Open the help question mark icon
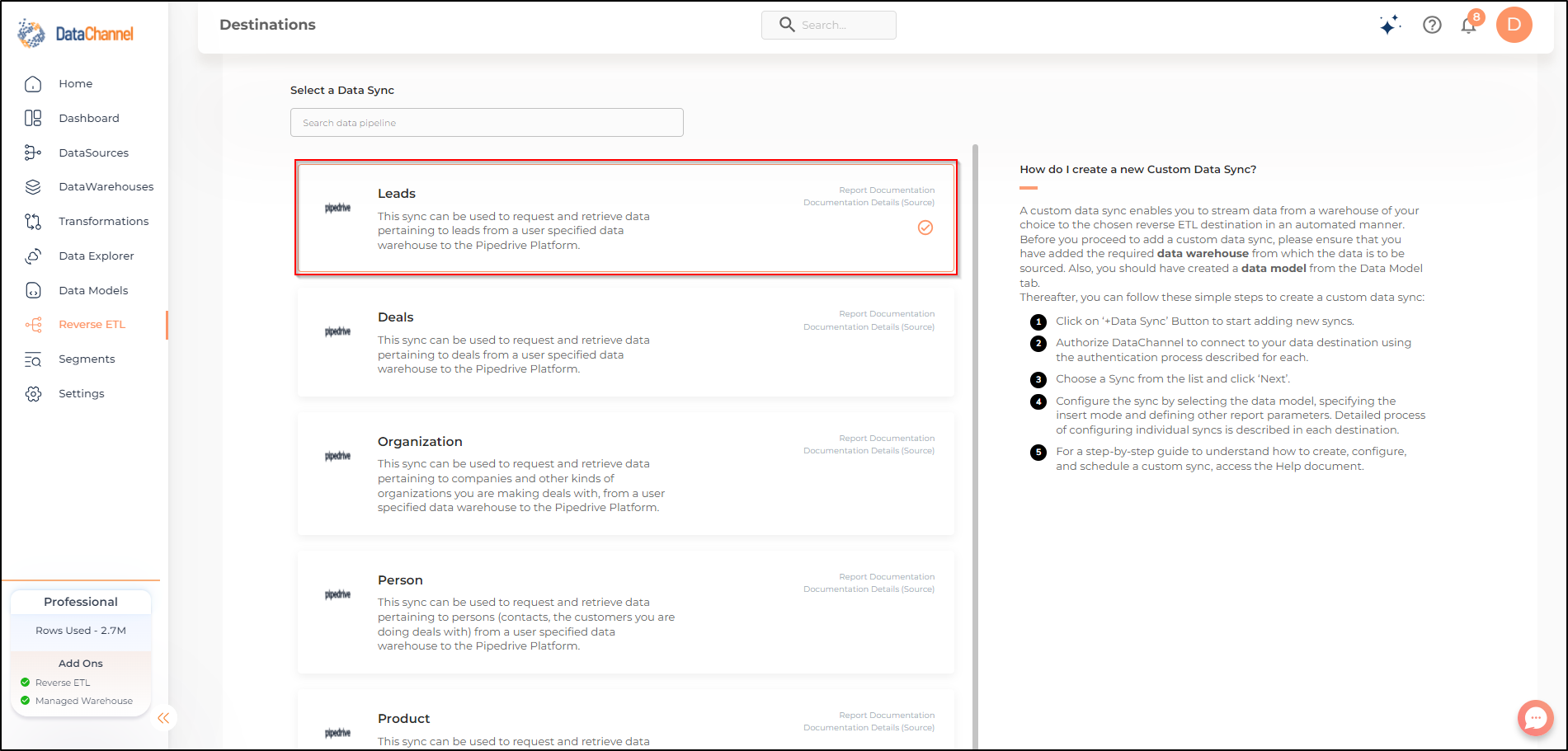This screenshot has height=751, width=1568. pos(1432,25)
